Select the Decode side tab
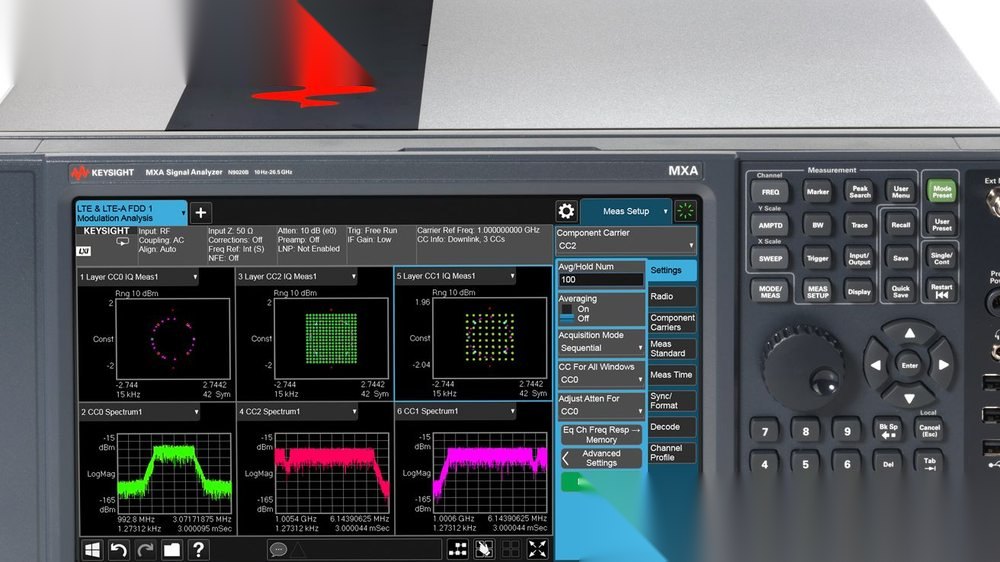 [672, 427]
